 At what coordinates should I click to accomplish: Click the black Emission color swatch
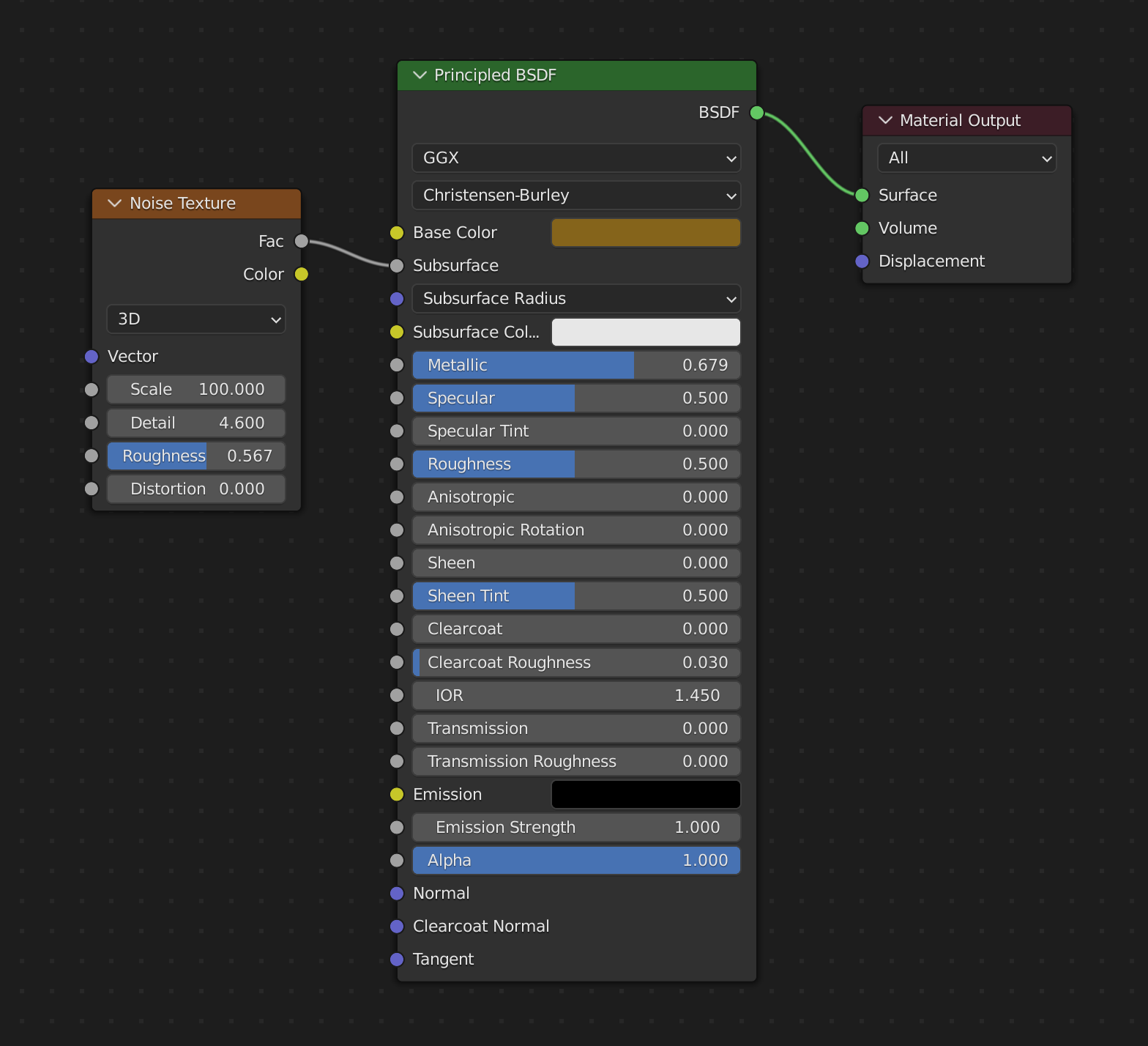tap(645, 794)
